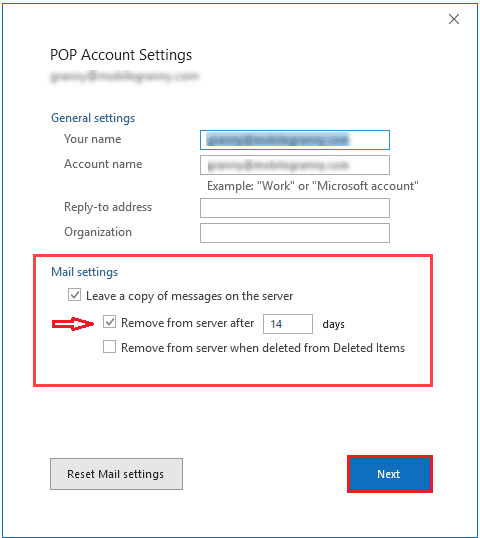
Task: Click the General settings heading
Action: coord(93,118)
